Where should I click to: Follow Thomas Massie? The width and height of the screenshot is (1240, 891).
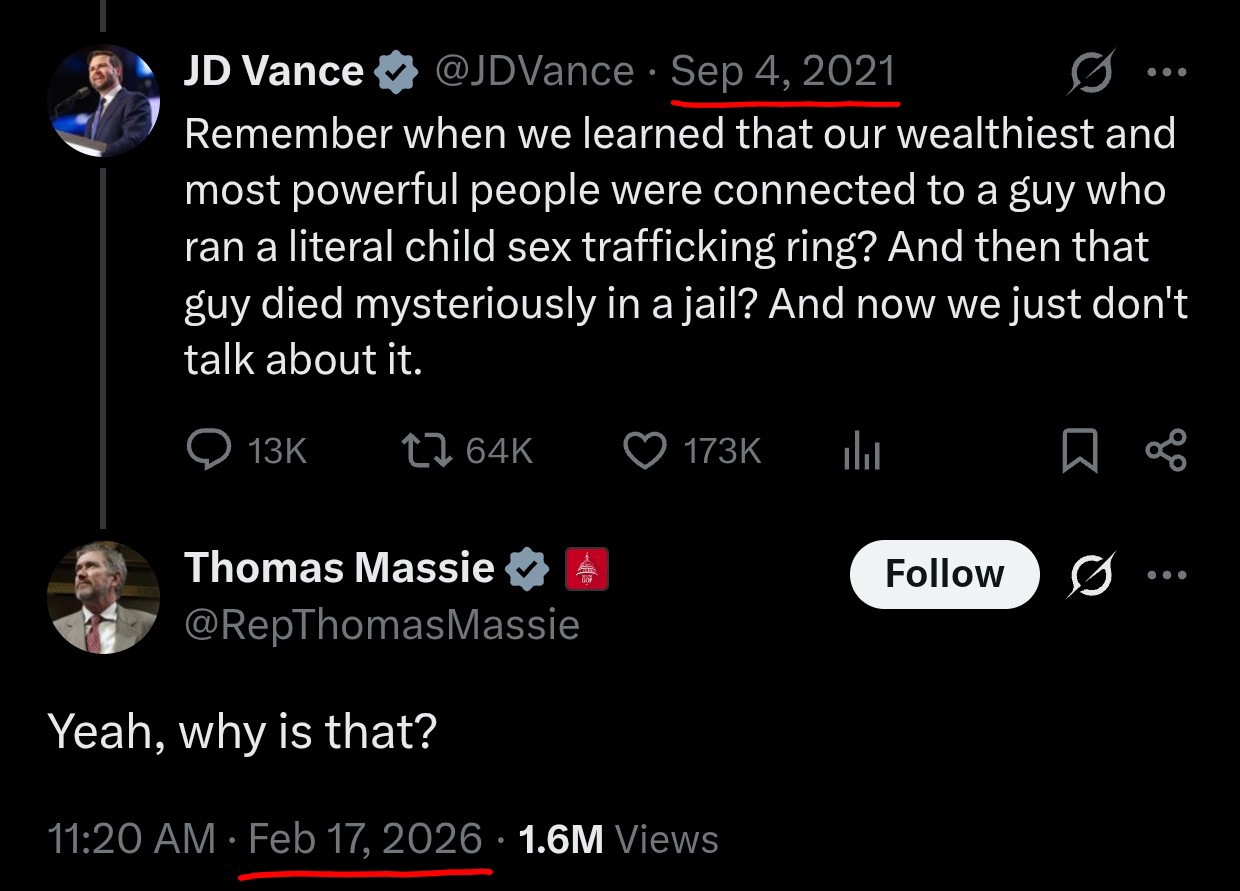[944, 574]
